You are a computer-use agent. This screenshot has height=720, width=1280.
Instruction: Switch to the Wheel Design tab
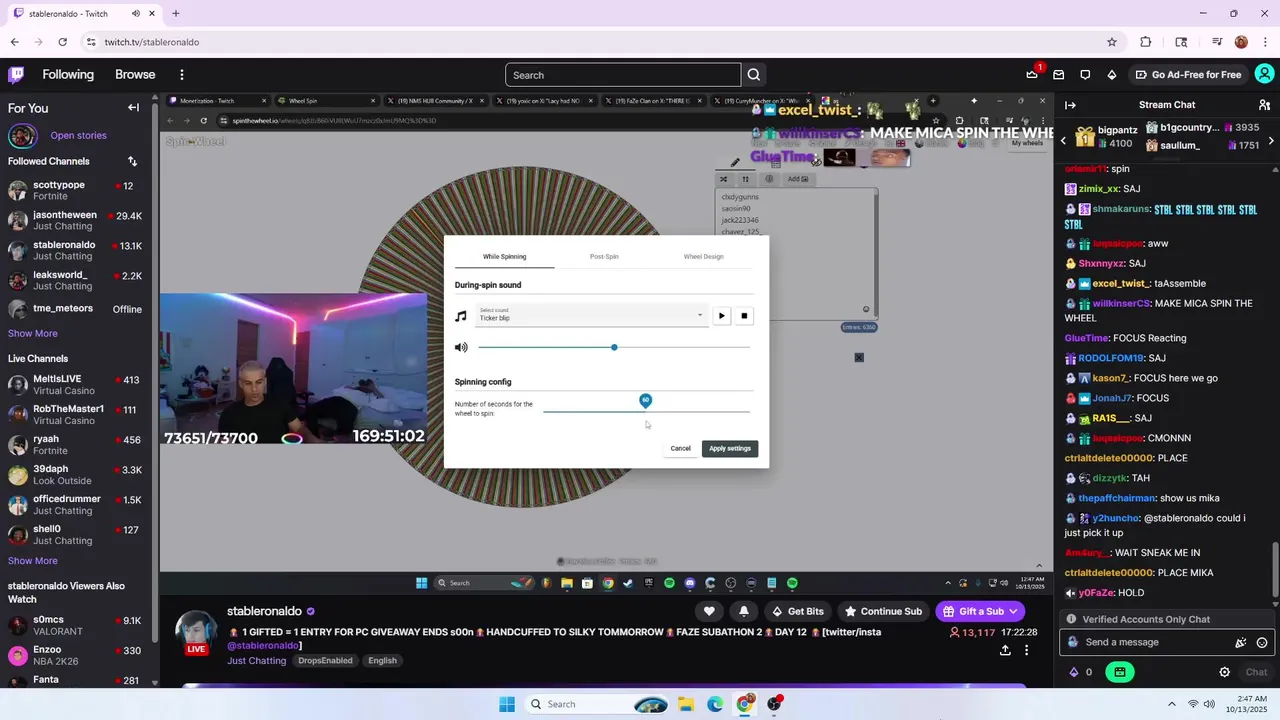pos(703,257)
